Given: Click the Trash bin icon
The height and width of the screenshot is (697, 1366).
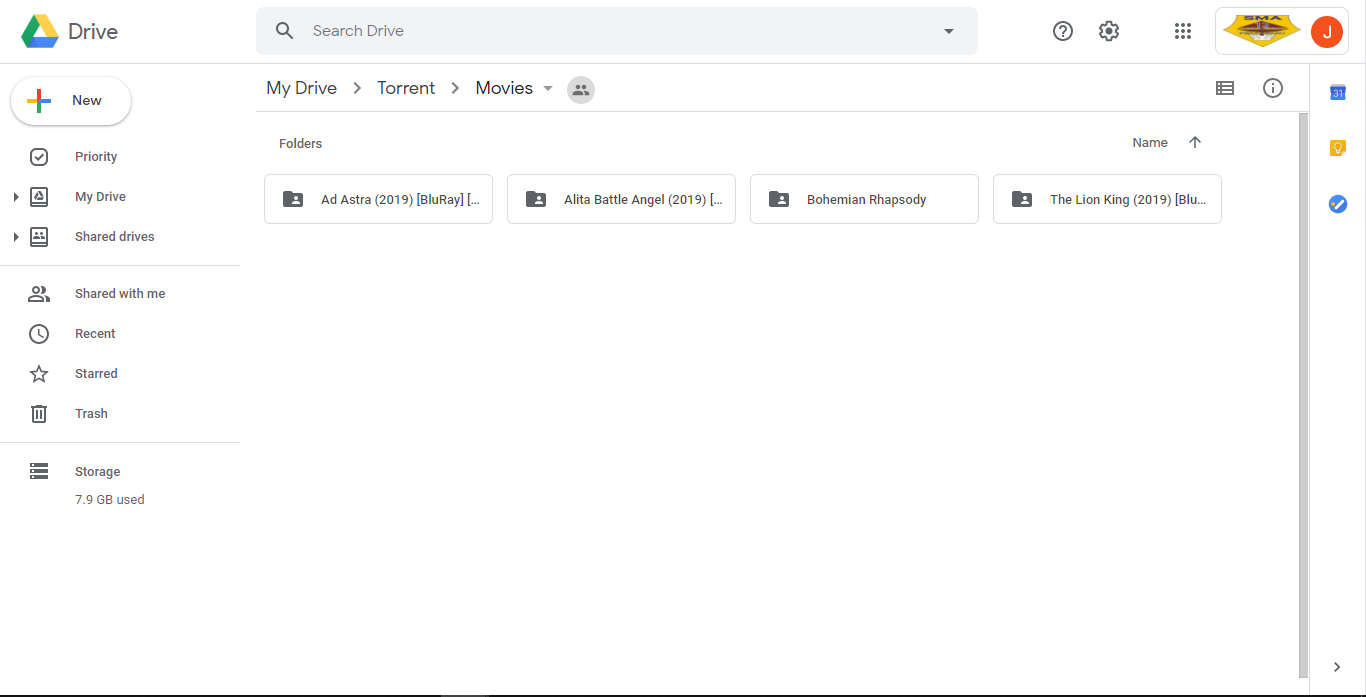Looking at the screenshot, I should [x=39, y=414].
